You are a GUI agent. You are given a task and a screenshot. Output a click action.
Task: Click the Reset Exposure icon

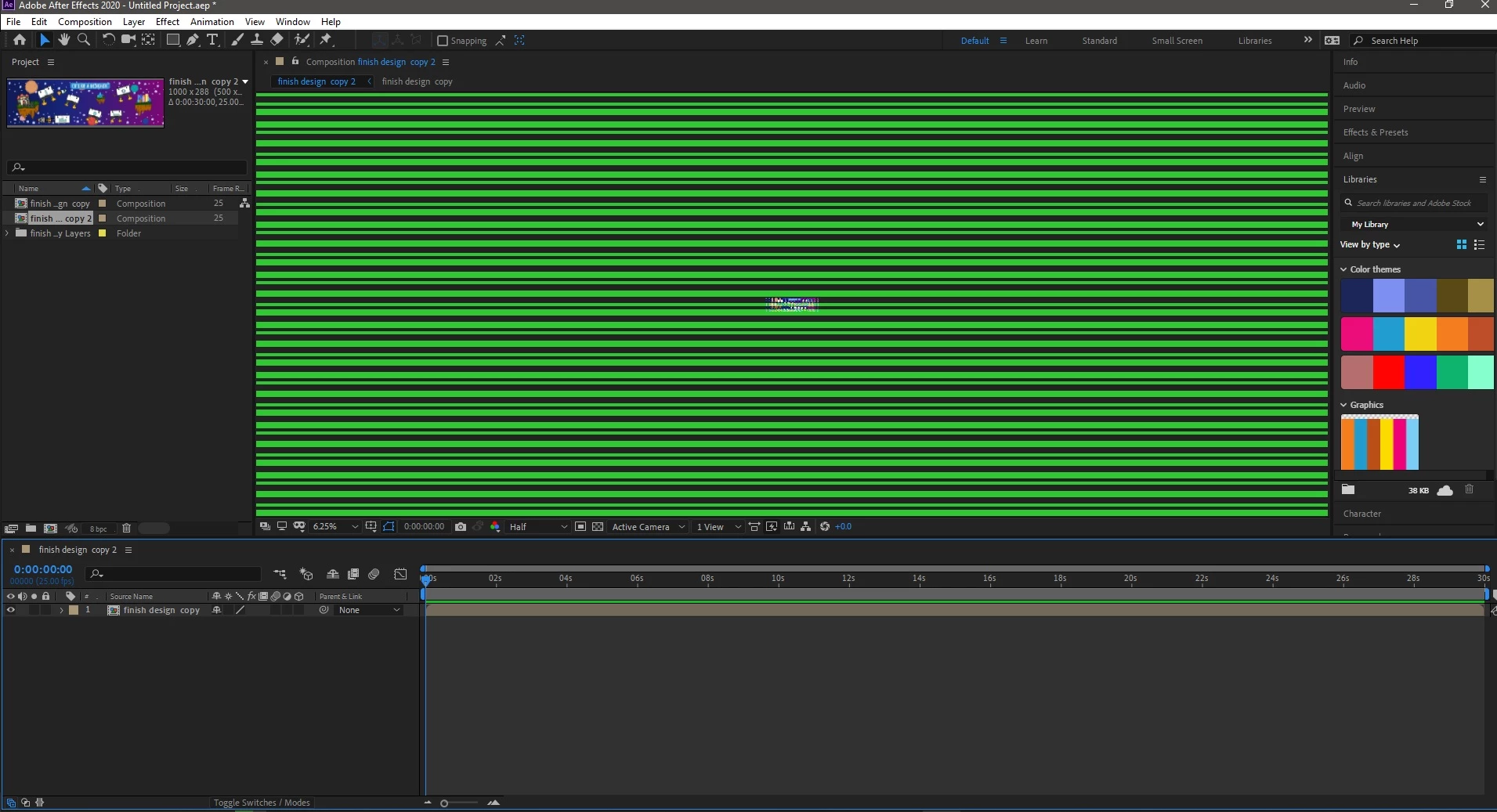click(x=825, y=526)
